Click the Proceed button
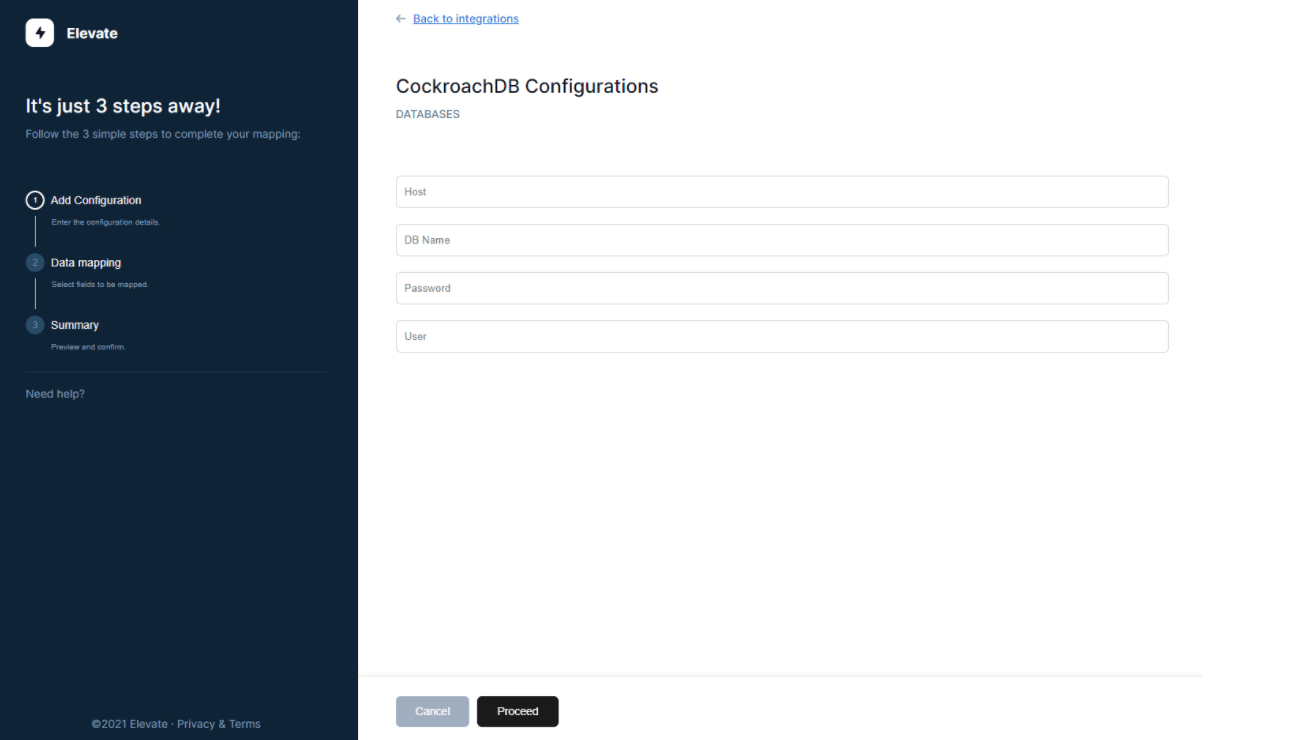This screenshot has height=740, width=1298. (x=518, y=711)
